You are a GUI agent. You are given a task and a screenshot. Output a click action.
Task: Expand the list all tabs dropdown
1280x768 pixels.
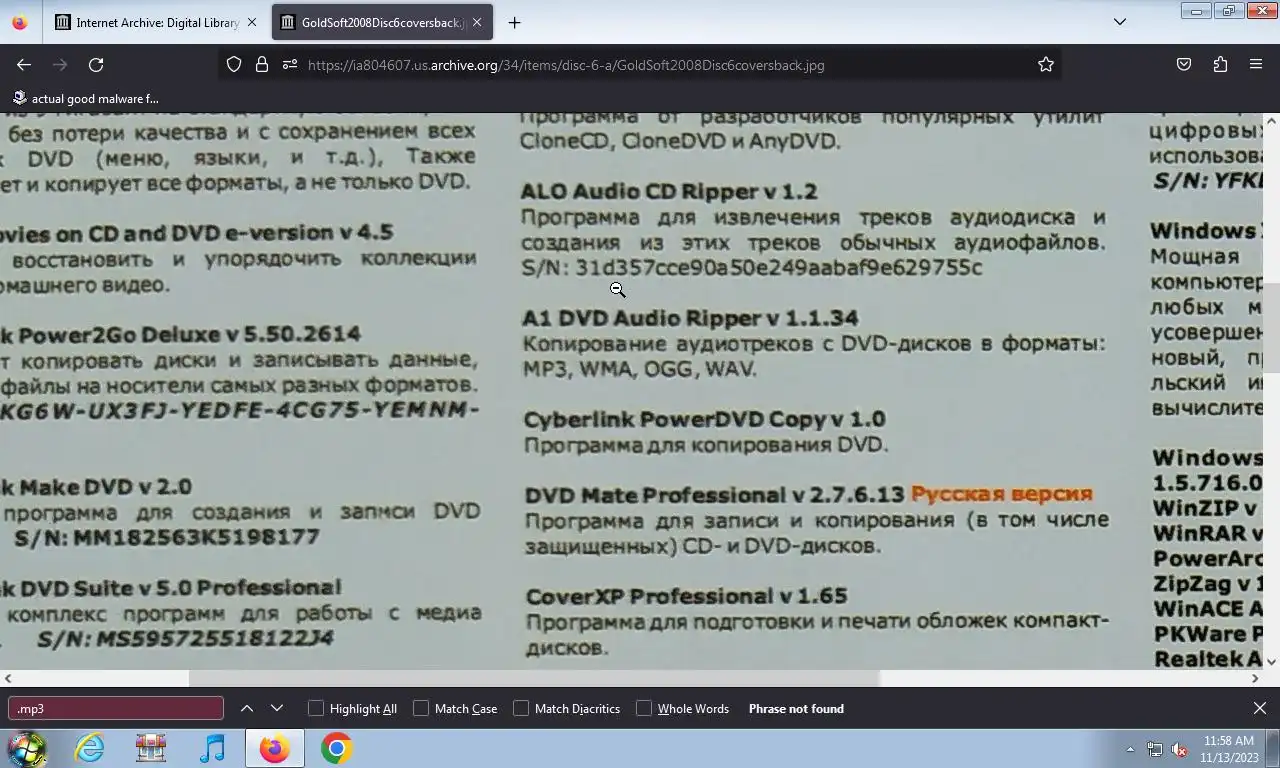[x=1120, y=22]
